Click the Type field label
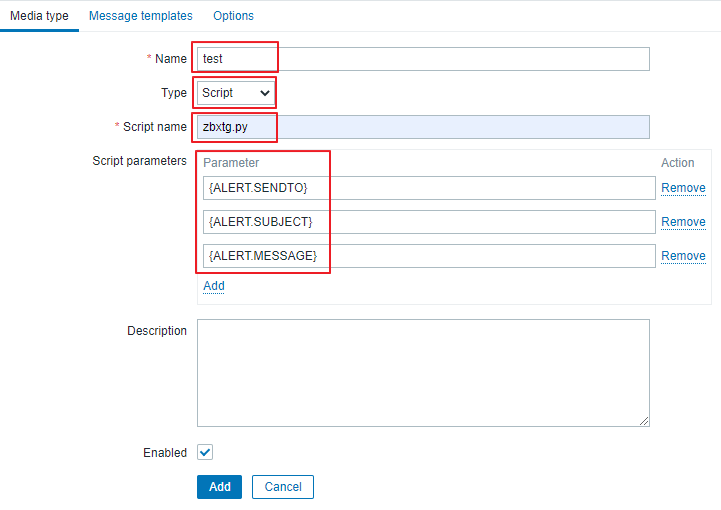721x510 pixels. tap(174, 93)
